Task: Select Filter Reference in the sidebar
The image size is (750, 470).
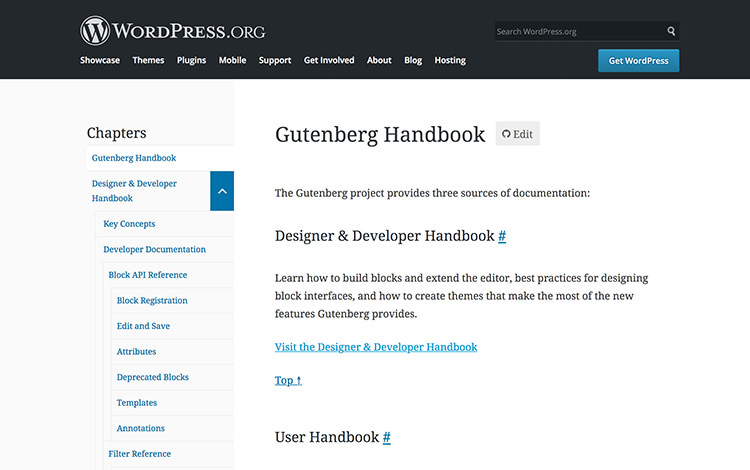Action: 139,454
